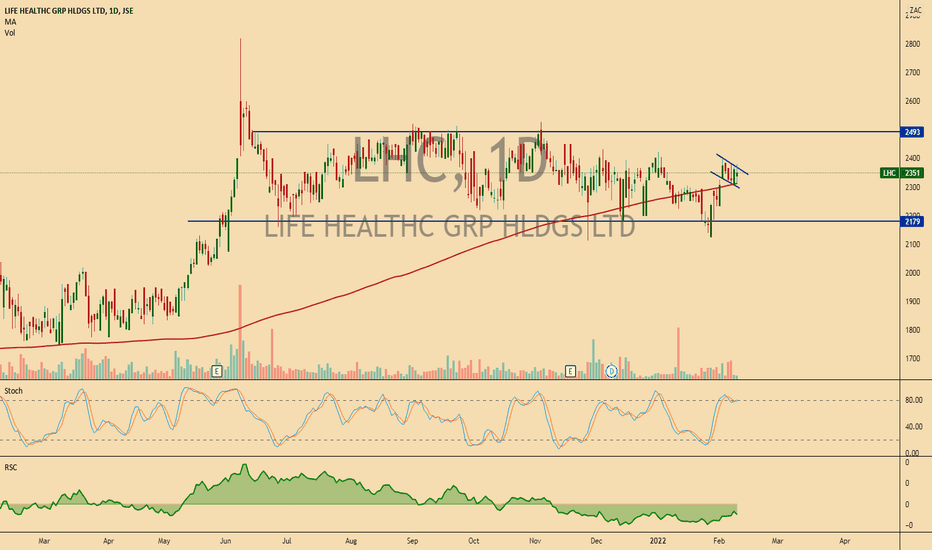This screenshot has height=550, width=932.
Task: Click the 2100 price axis label
Action: (x=912, y=244)
